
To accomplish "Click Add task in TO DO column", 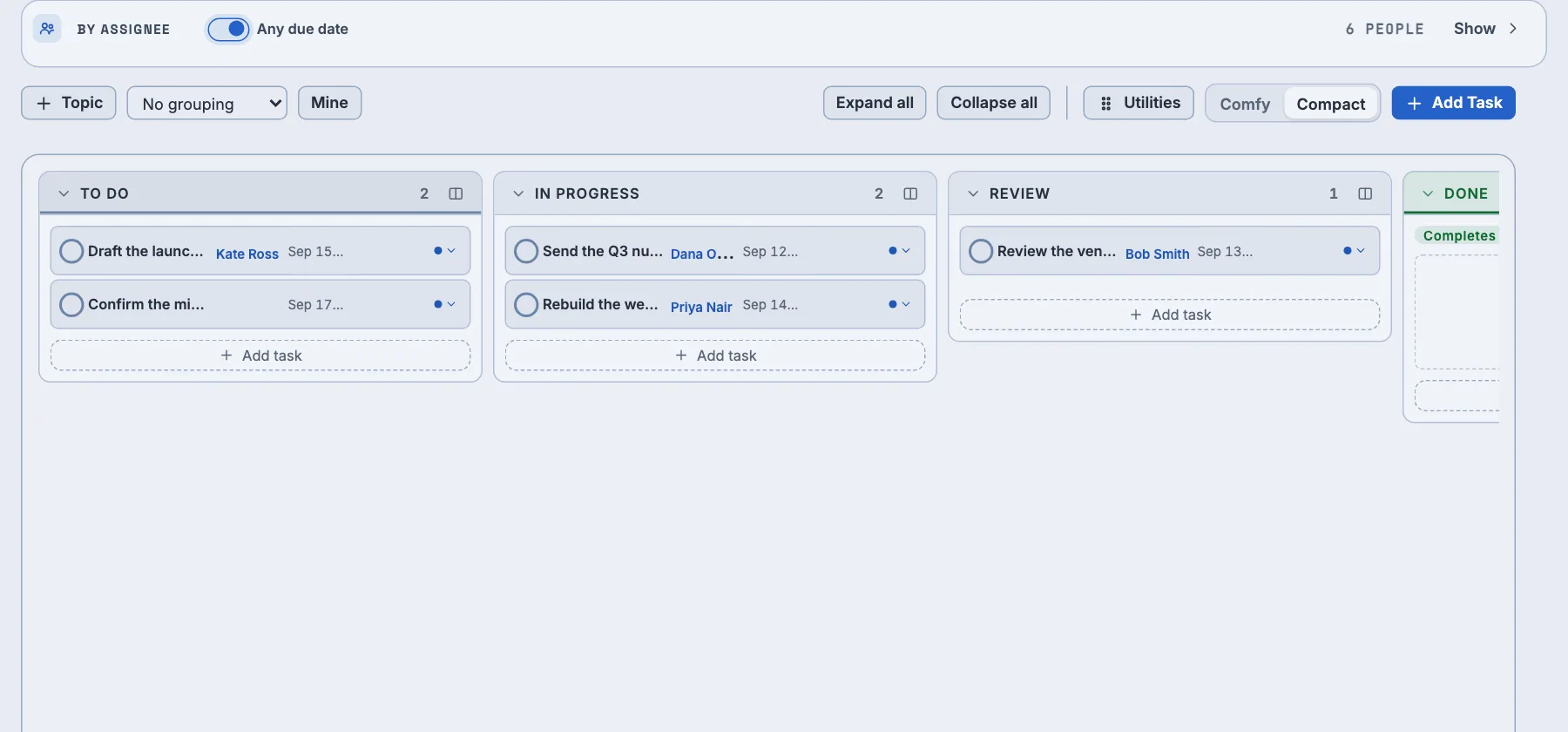I will coord(260,356).
